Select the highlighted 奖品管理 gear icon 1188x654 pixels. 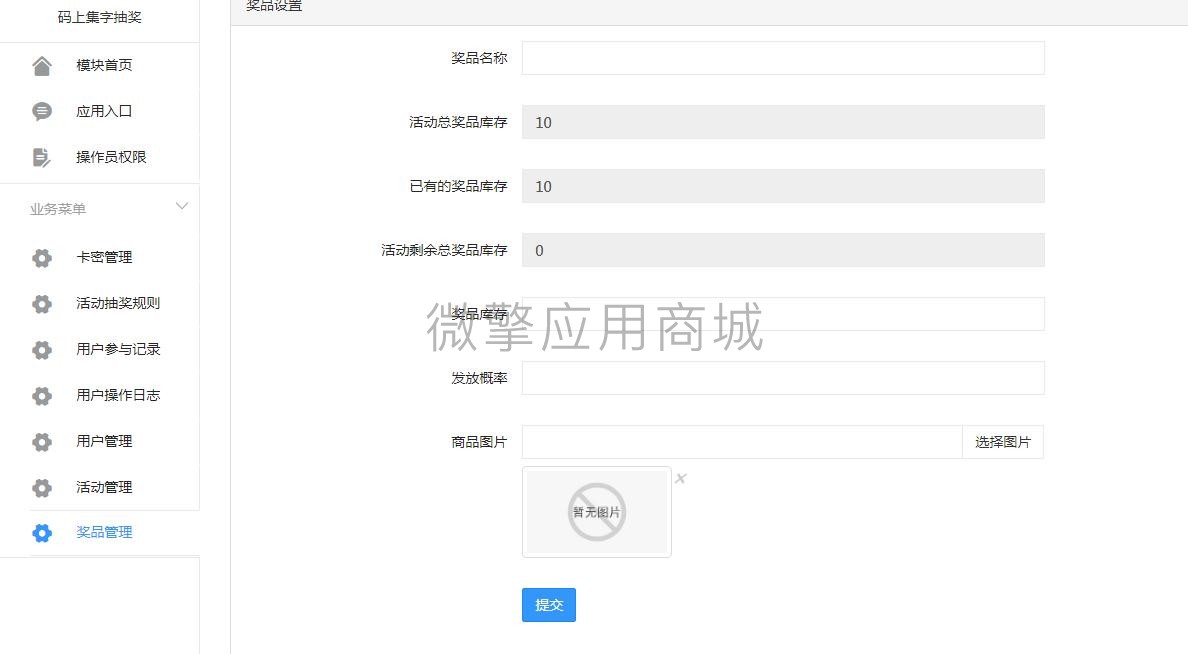[x=41, y=533]
